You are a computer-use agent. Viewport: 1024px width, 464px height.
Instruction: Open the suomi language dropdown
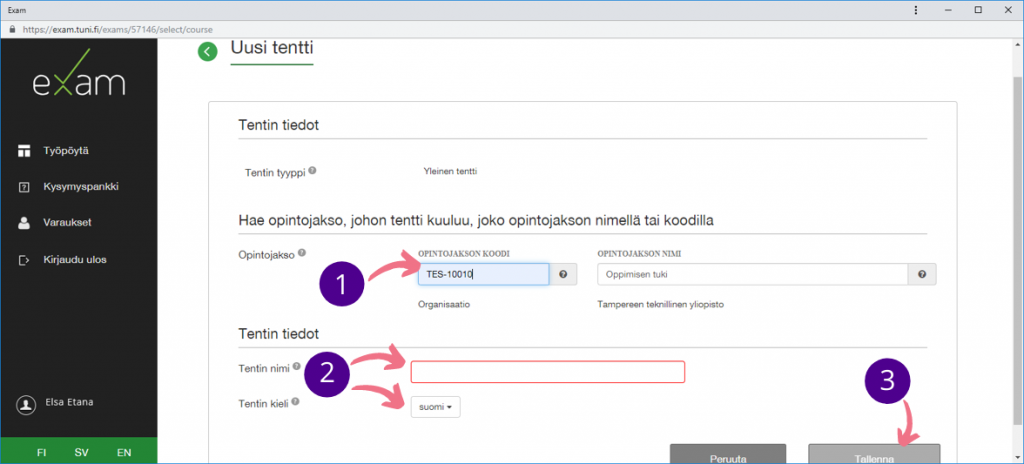click(x=435, y=407)
